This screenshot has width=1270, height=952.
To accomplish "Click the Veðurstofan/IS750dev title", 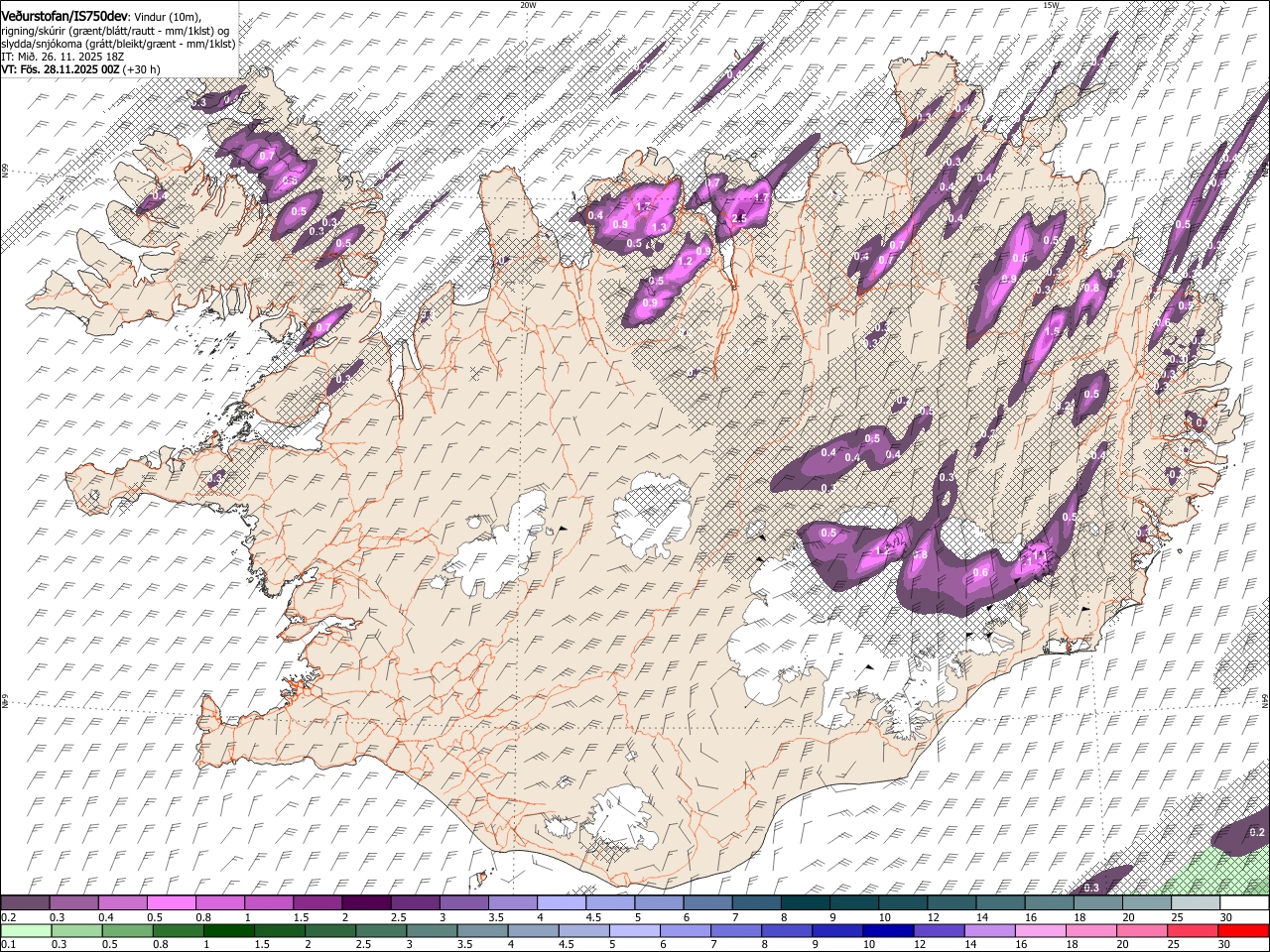I will click(x=63, y=17).
